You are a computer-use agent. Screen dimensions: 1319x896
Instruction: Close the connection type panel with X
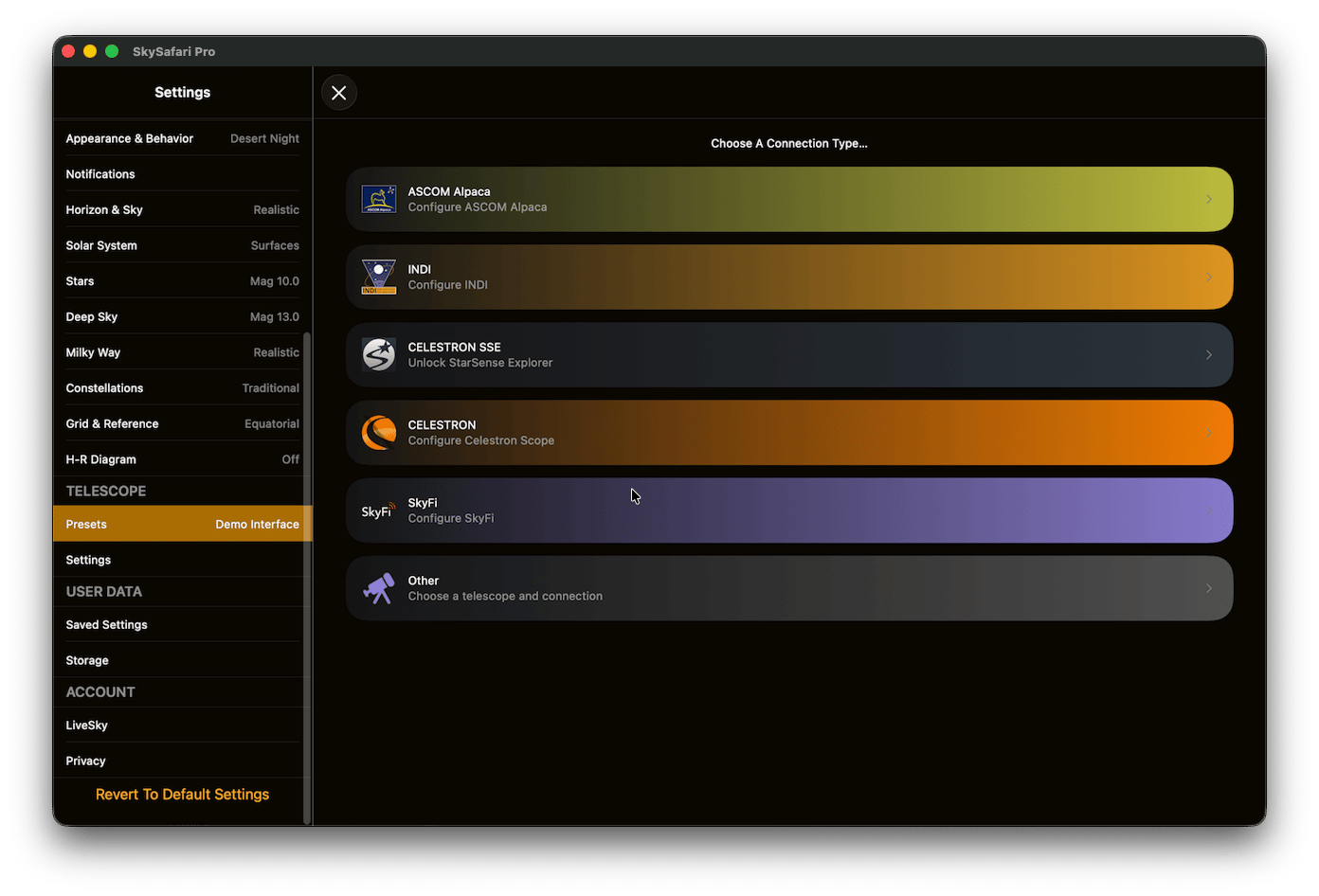[339, 93]
